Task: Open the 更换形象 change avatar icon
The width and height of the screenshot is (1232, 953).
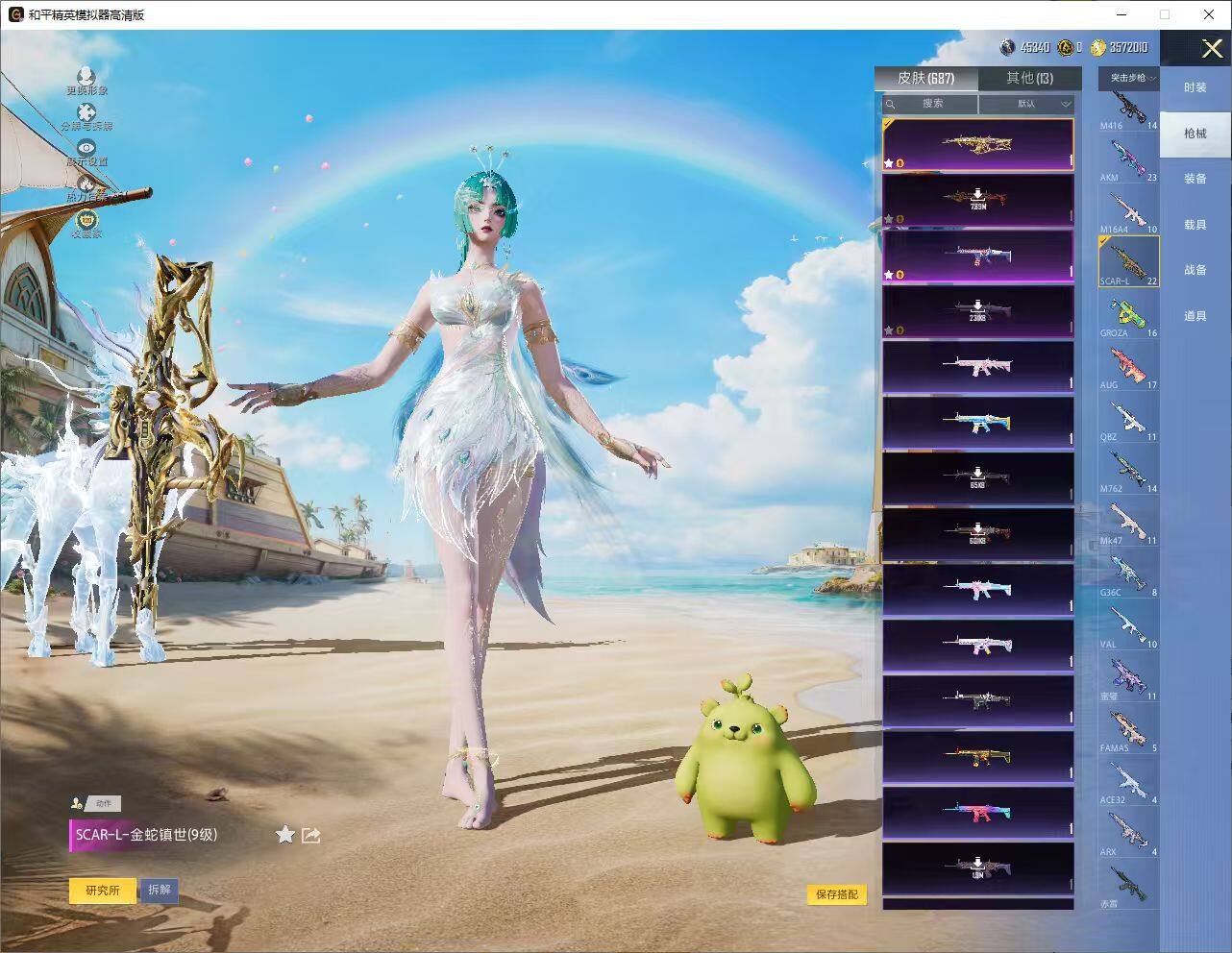Action: pos(86,77)
